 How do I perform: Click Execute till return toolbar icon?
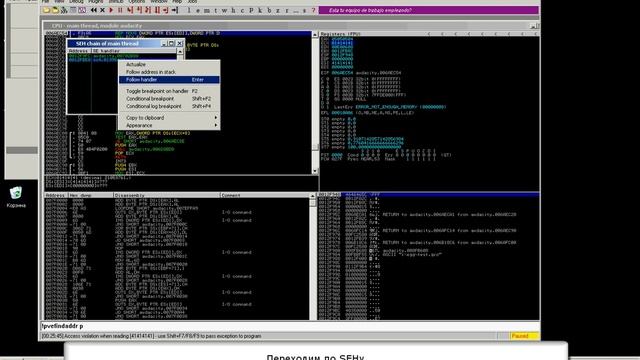coord(166,10)
